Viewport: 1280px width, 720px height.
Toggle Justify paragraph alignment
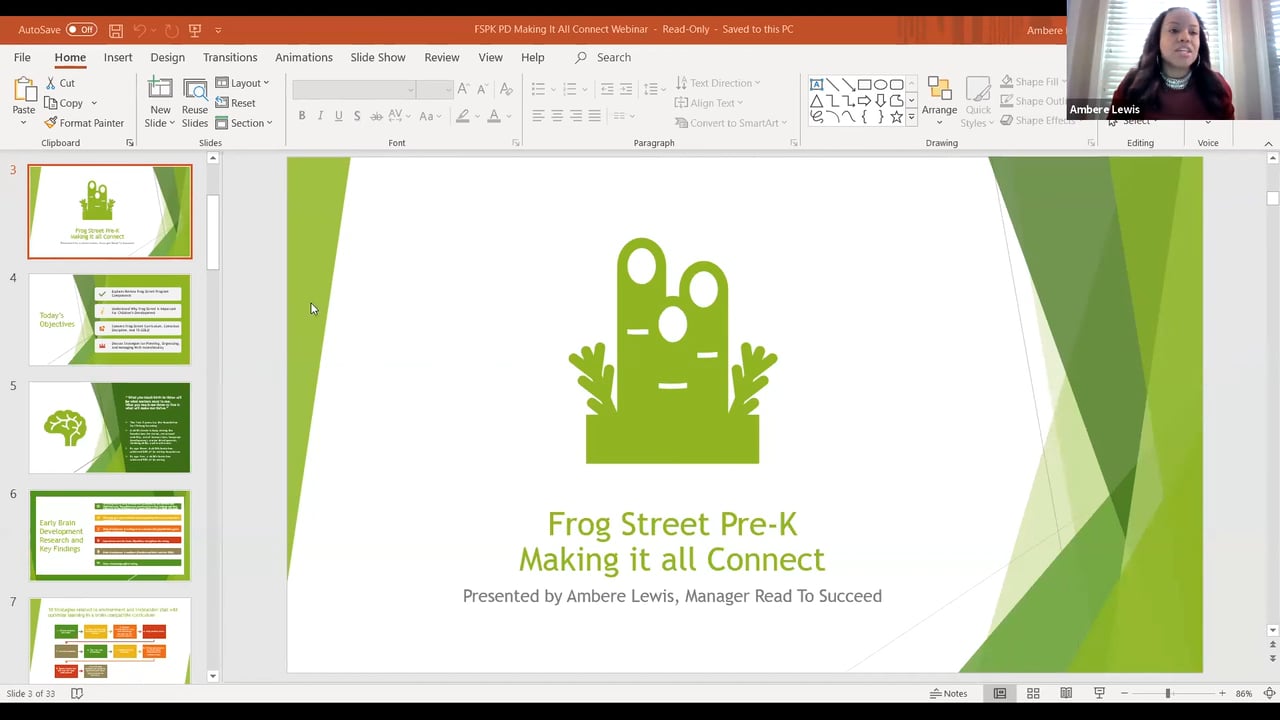coord(594,116)
